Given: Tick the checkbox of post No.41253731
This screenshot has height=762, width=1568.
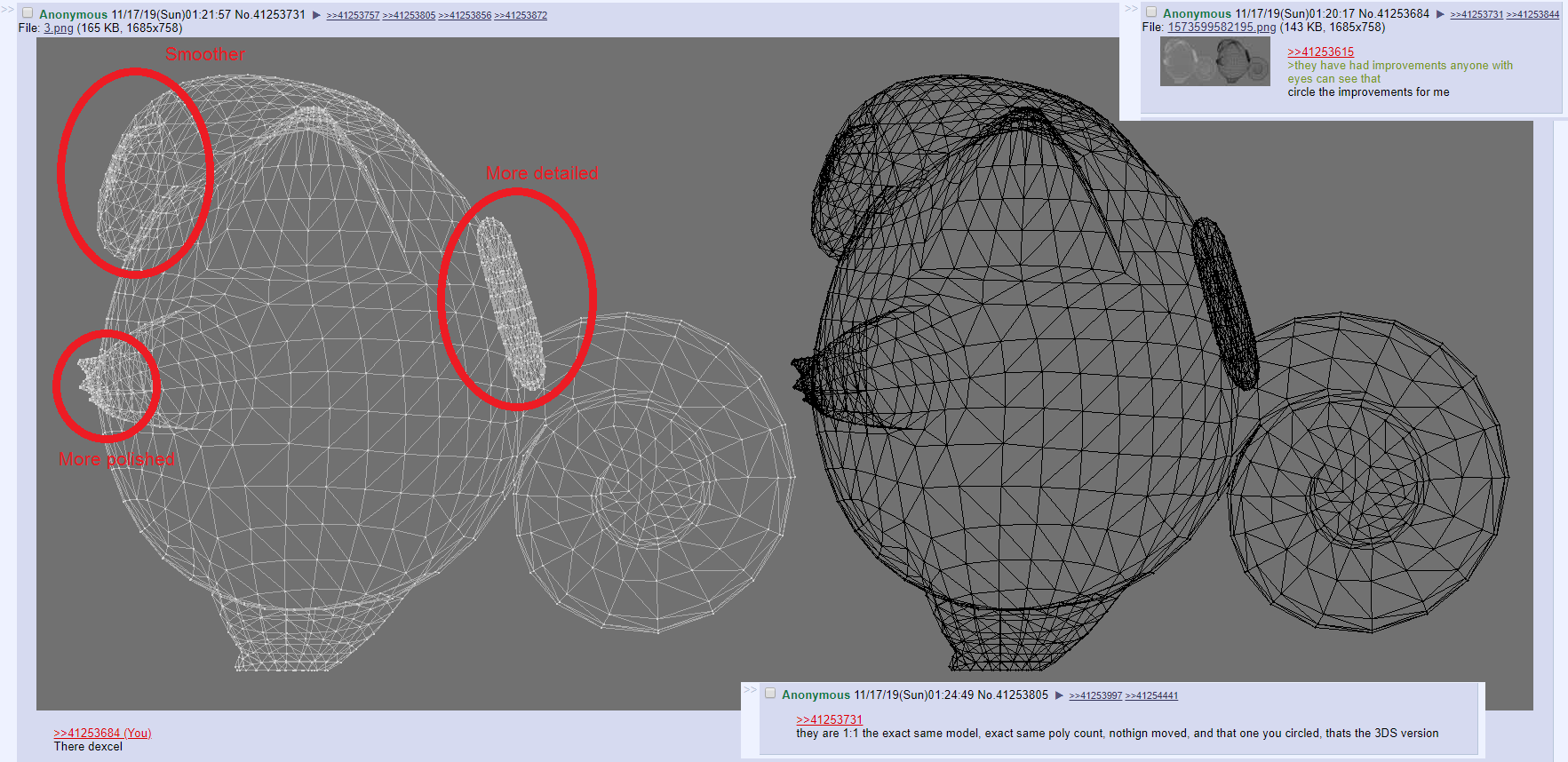Looking at the screenshot, I should pyautogui.click(x=28, y=13).
